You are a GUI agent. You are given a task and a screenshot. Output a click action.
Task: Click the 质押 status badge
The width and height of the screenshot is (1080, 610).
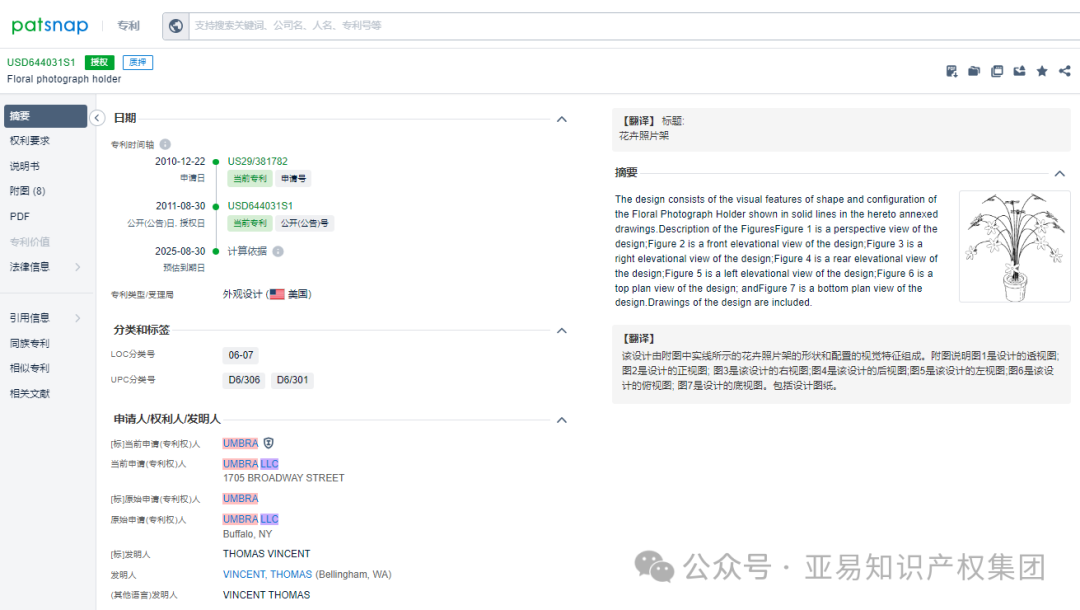click(138, 62)
